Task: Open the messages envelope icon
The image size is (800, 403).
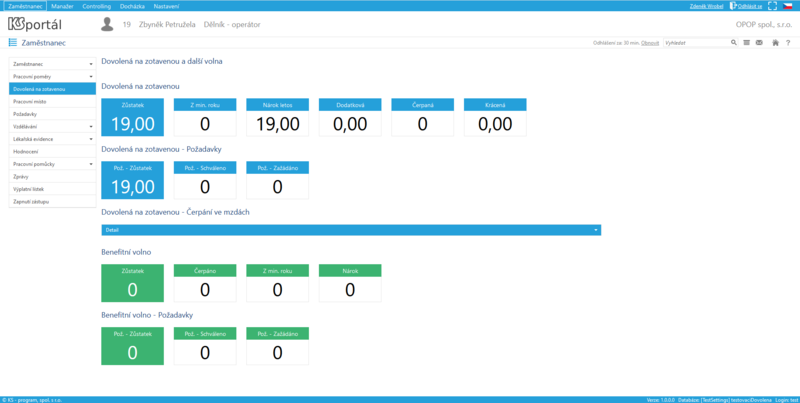Action: click(x=759, y=43)
